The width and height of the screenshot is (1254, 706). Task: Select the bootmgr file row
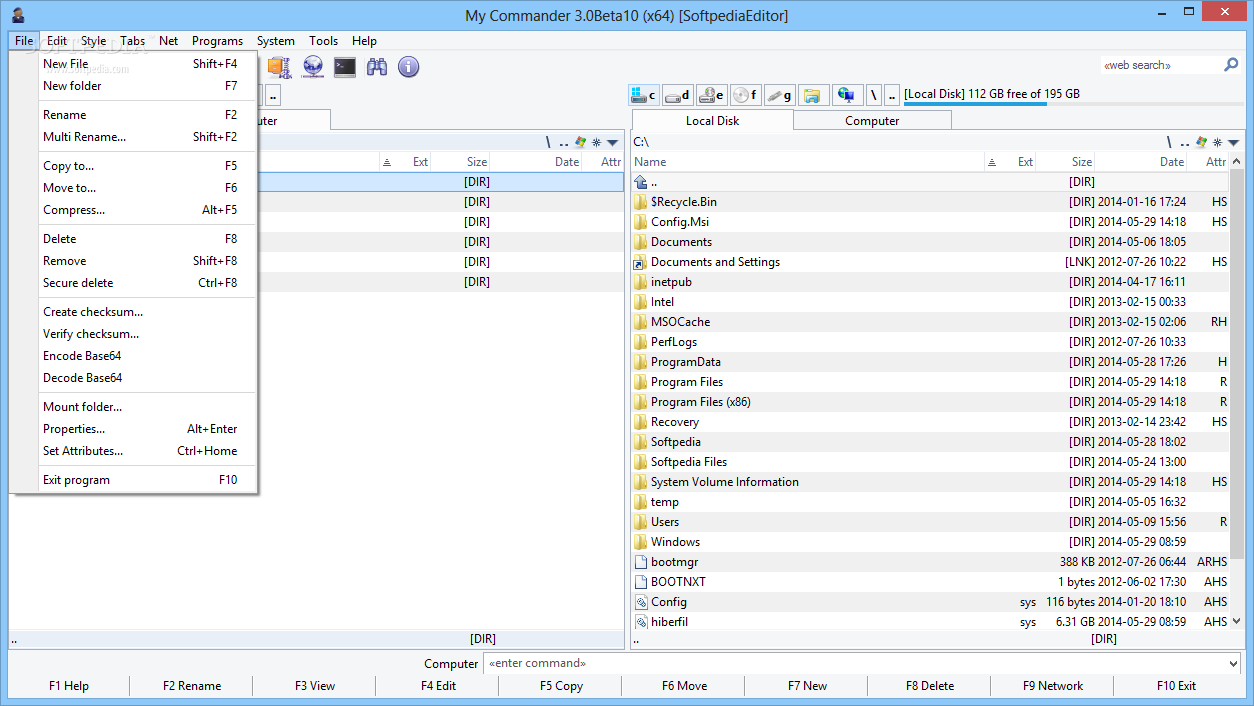click(931, 562)
